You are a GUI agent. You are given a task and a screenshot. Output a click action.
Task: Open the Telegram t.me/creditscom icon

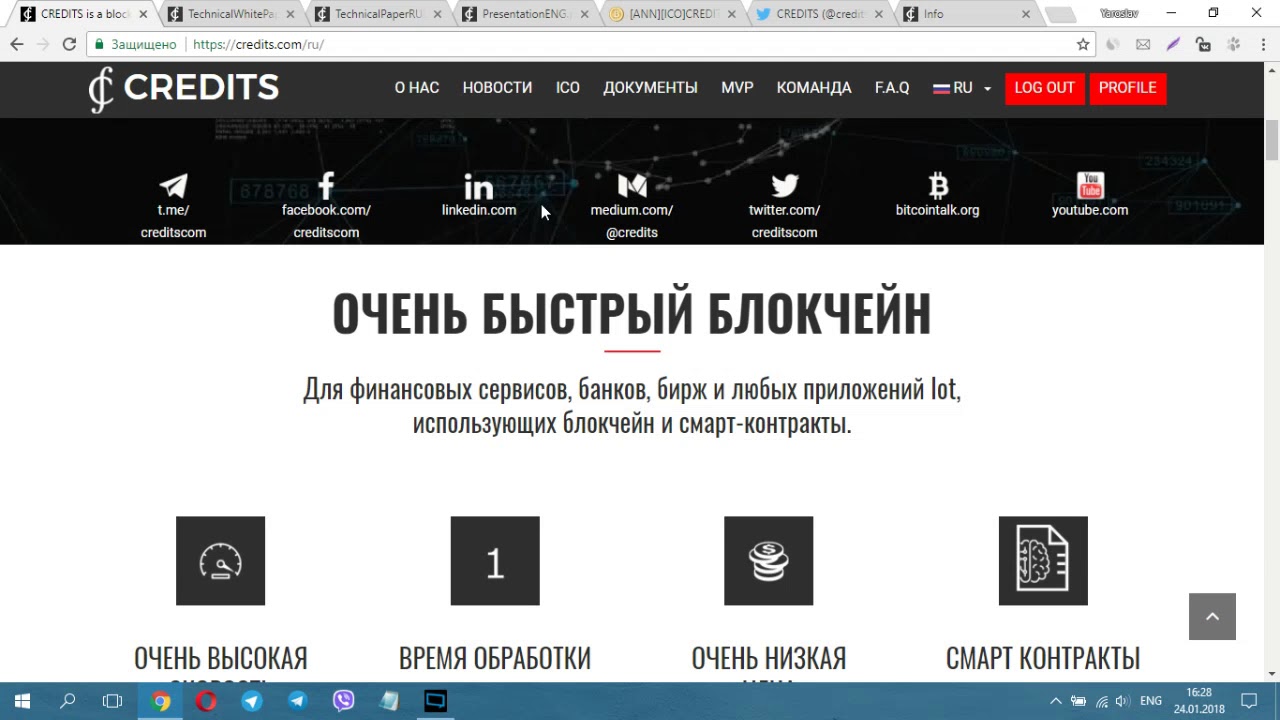tap(173, 187)
